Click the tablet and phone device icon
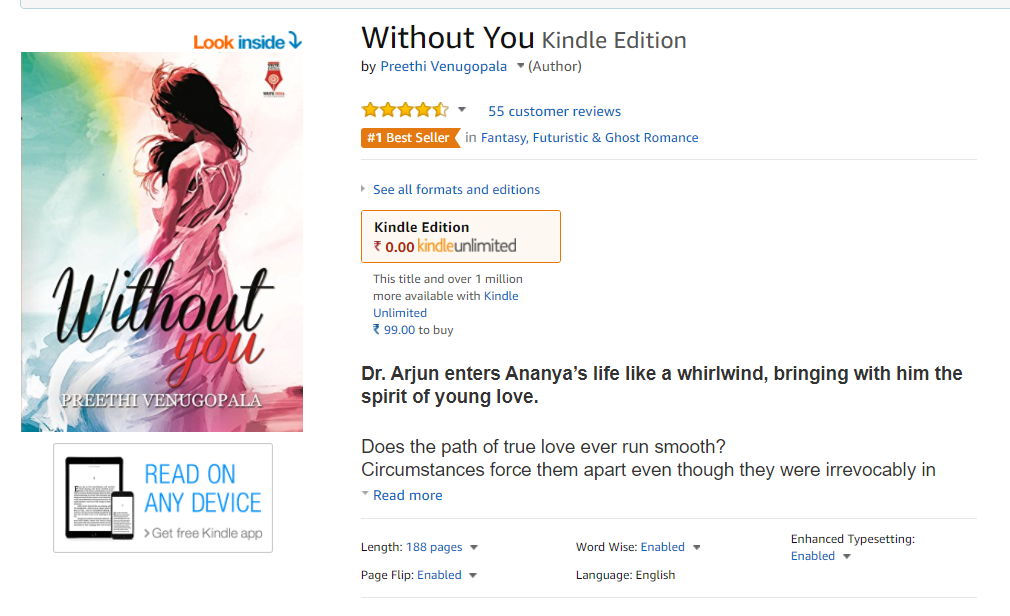Screen dimensions: 1010x616 pyautogui.click(x=100, y=498)
